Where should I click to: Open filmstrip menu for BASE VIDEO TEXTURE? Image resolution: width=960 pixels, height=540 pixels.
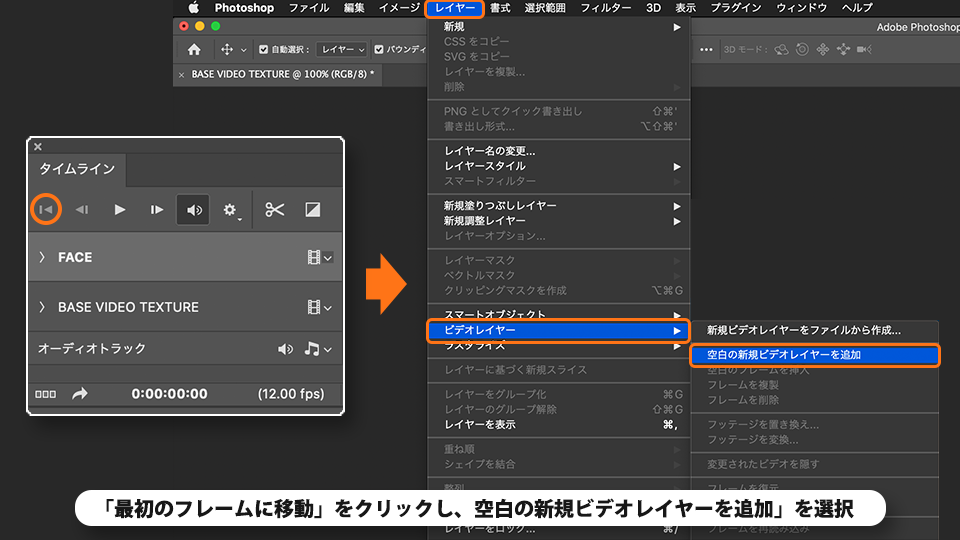point(320,307)
